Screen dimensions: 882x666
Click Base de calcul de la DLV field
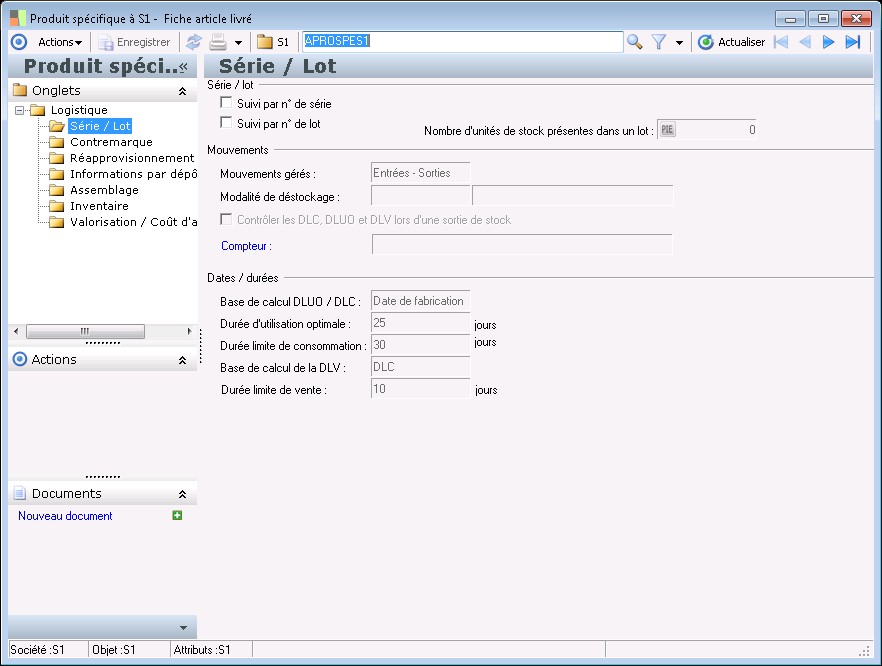click(x=420, y=367)
